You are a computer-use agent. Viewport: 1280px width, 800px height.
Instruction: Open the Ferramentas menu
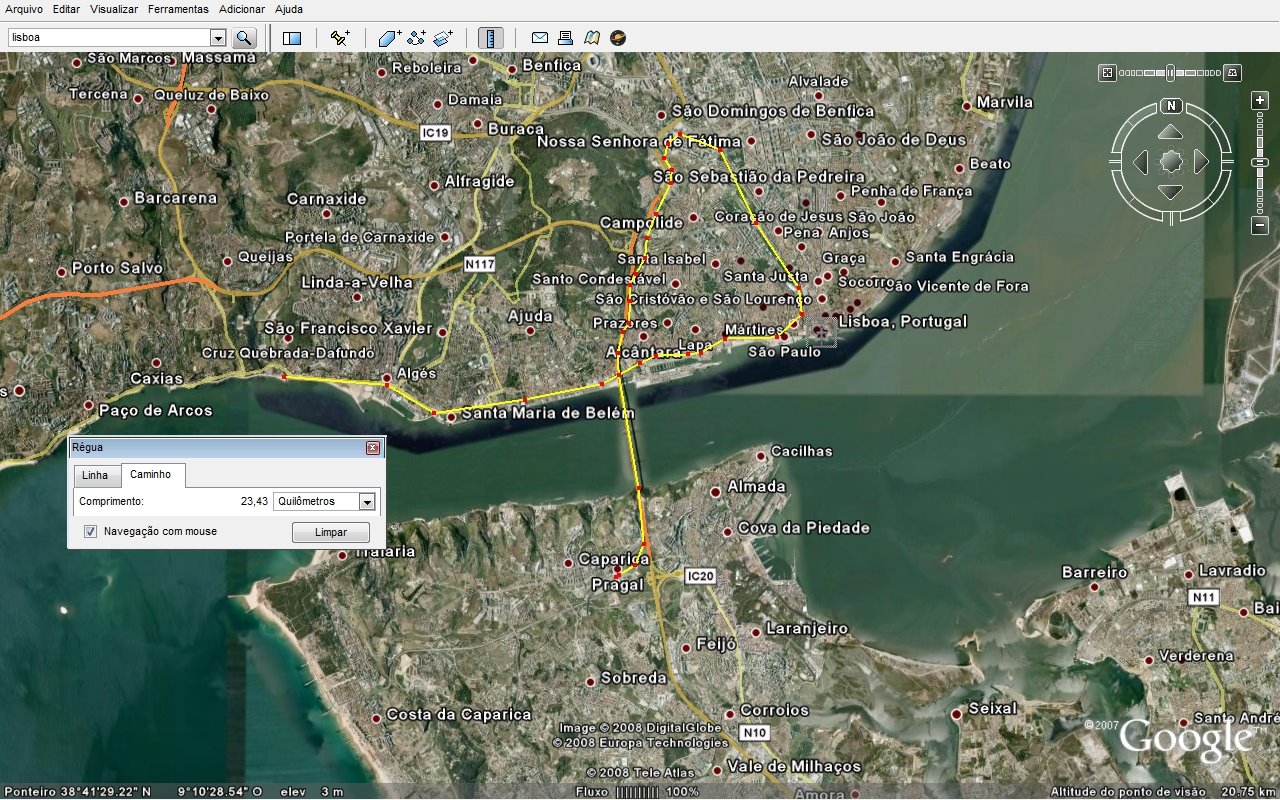pos(178,9)
